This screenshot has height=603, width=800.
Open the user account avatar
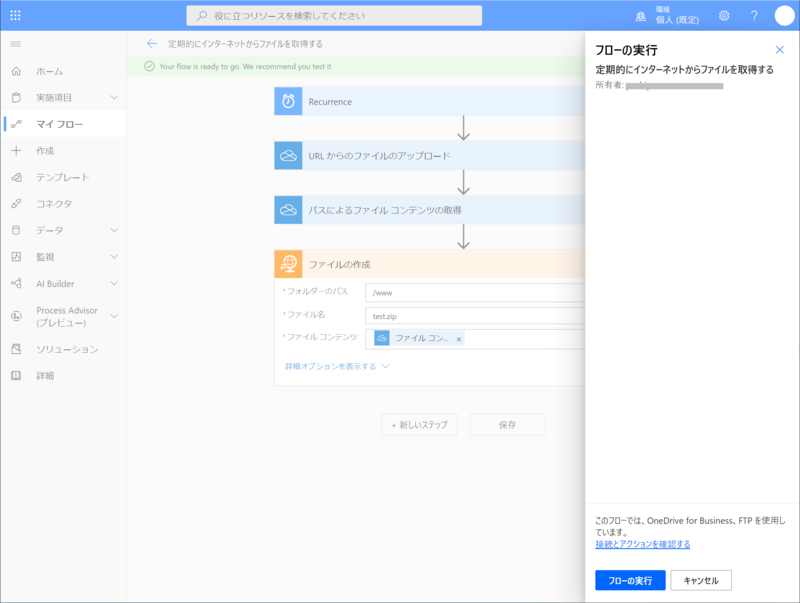[x=784, y=16]
